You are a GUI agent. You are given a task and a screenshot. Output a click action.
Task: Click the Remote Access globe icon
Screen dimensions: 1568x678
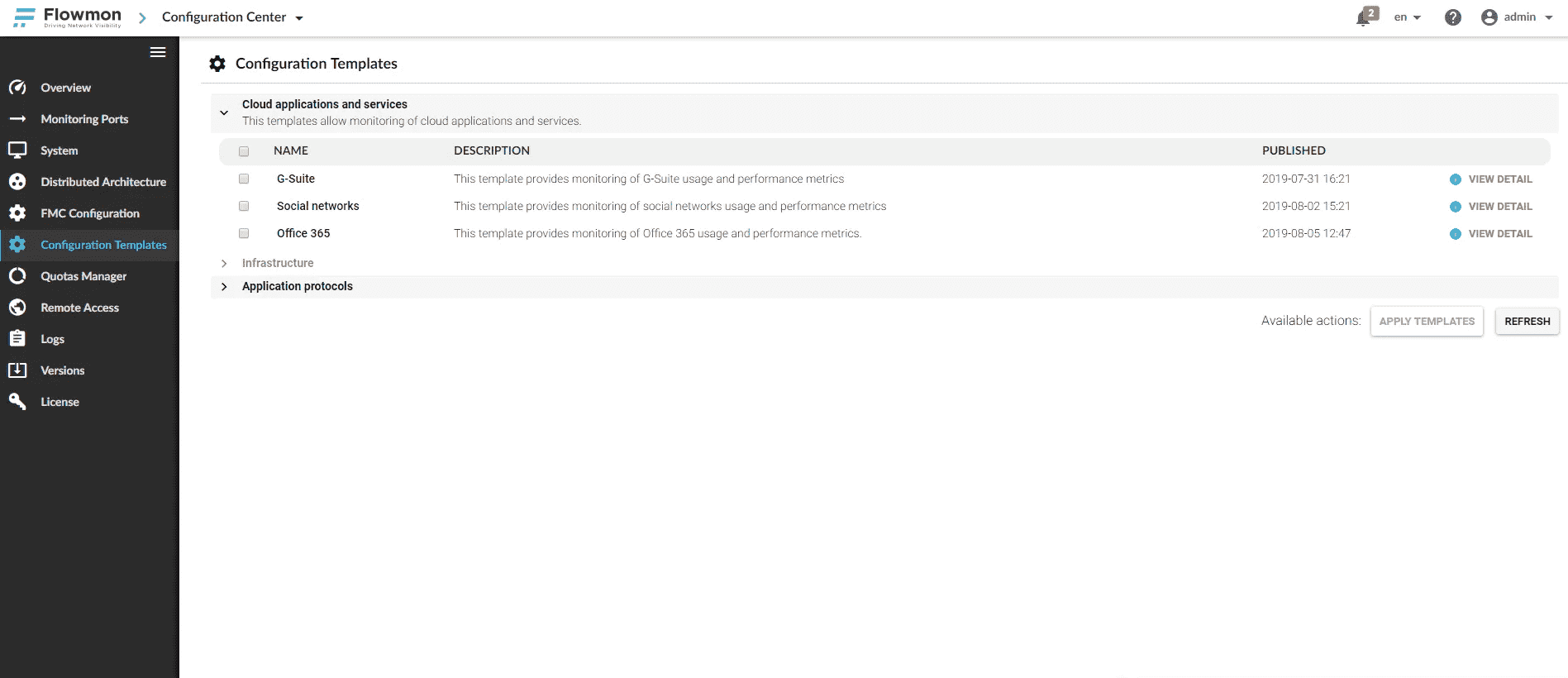point(17,308)
